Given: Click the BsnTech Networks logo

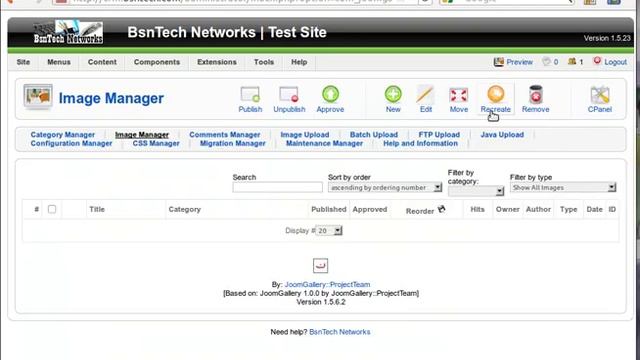Looking at the screenshot, I should (68, 32).
